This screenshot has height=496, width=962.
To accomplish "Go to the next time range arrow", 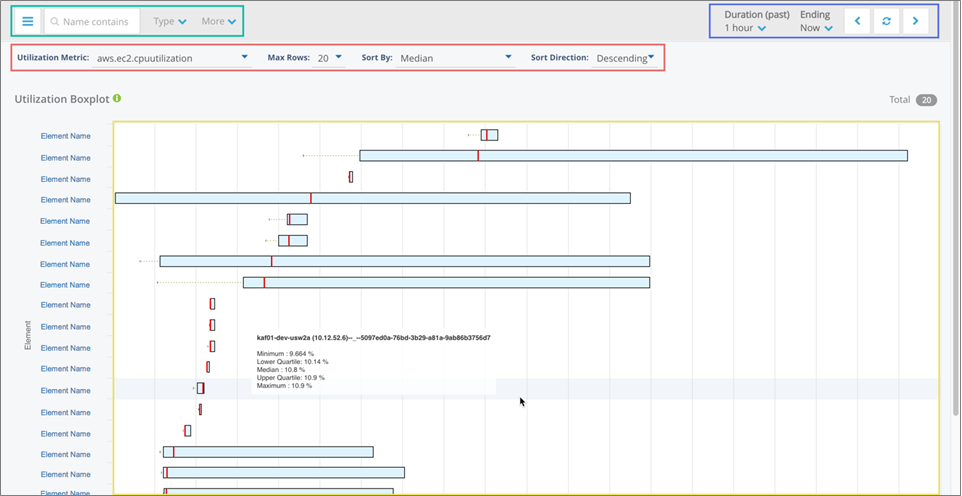I will tap(915, 21).
